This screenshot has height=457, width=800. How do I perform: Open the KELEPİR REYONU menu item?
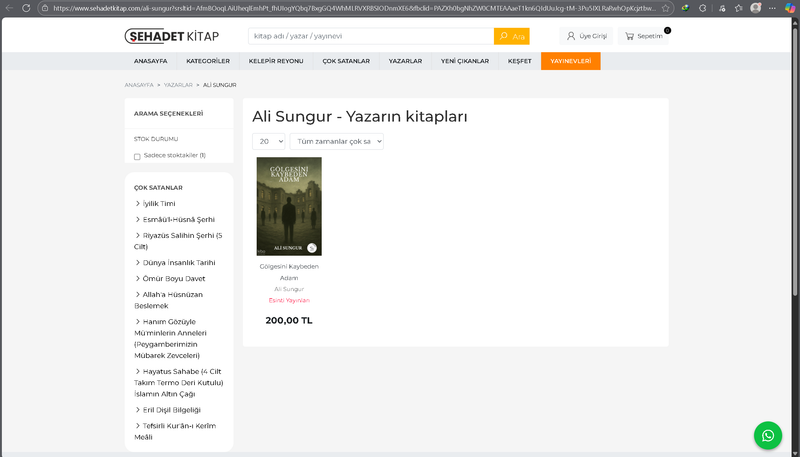[276, 61]
